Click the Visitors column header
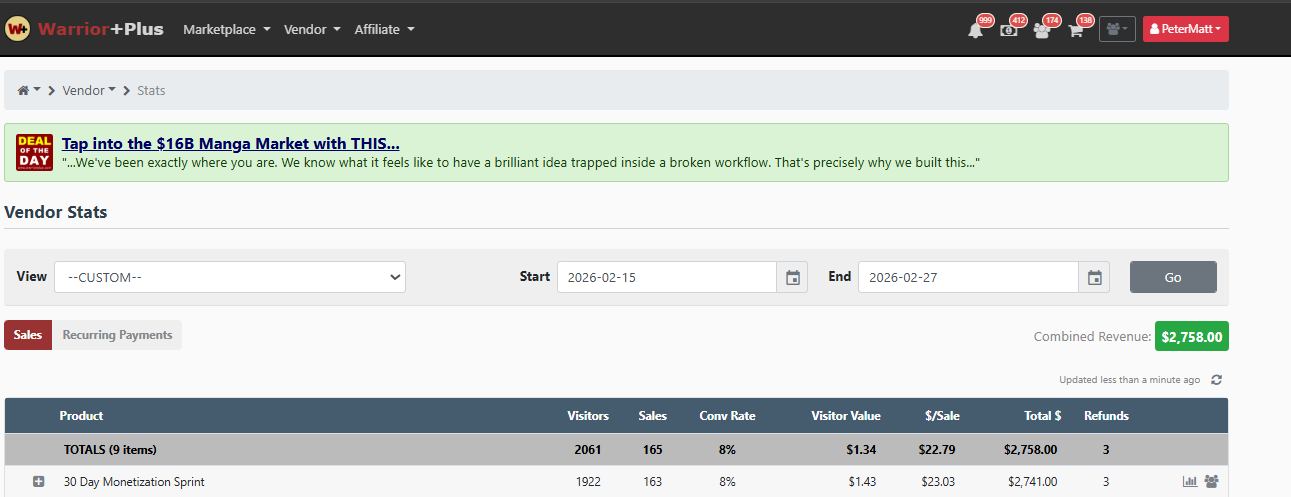 click(x=588, y=416)
